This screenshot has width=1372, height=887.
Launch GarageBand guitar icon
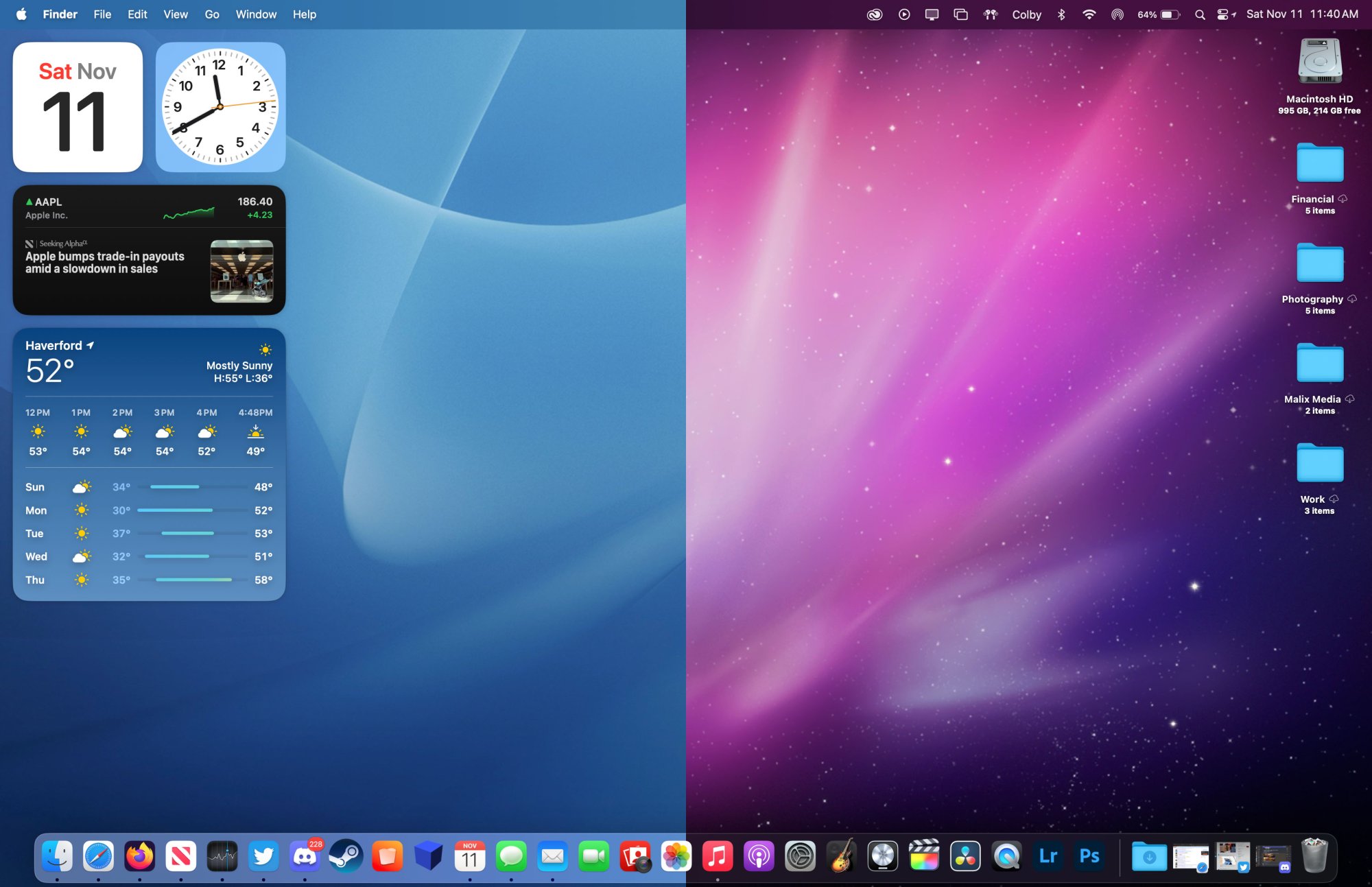[x=841, y=856]
